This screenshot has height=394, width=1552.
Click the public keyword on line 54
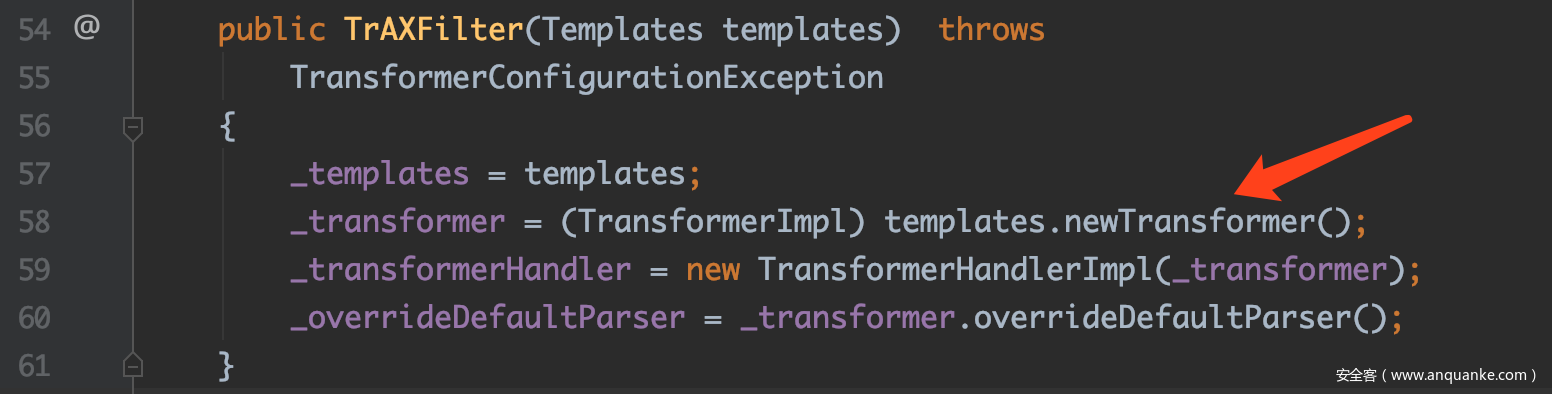point(272,31)
